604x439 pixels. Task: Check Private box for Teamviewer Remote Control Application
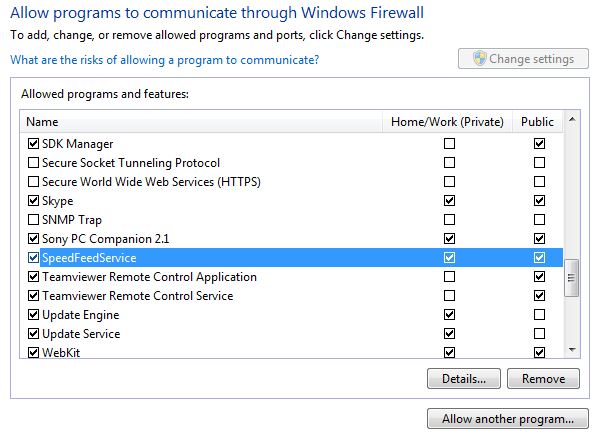tap(449, 276)
